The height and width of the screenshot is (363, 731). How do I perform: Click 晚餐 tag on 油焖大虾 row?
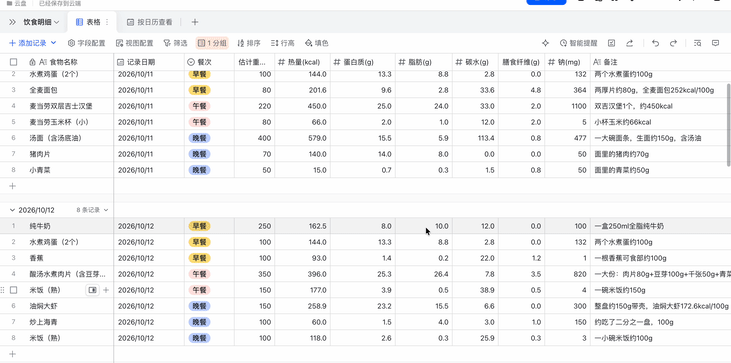pyautogui.click(x=200, y=306)
